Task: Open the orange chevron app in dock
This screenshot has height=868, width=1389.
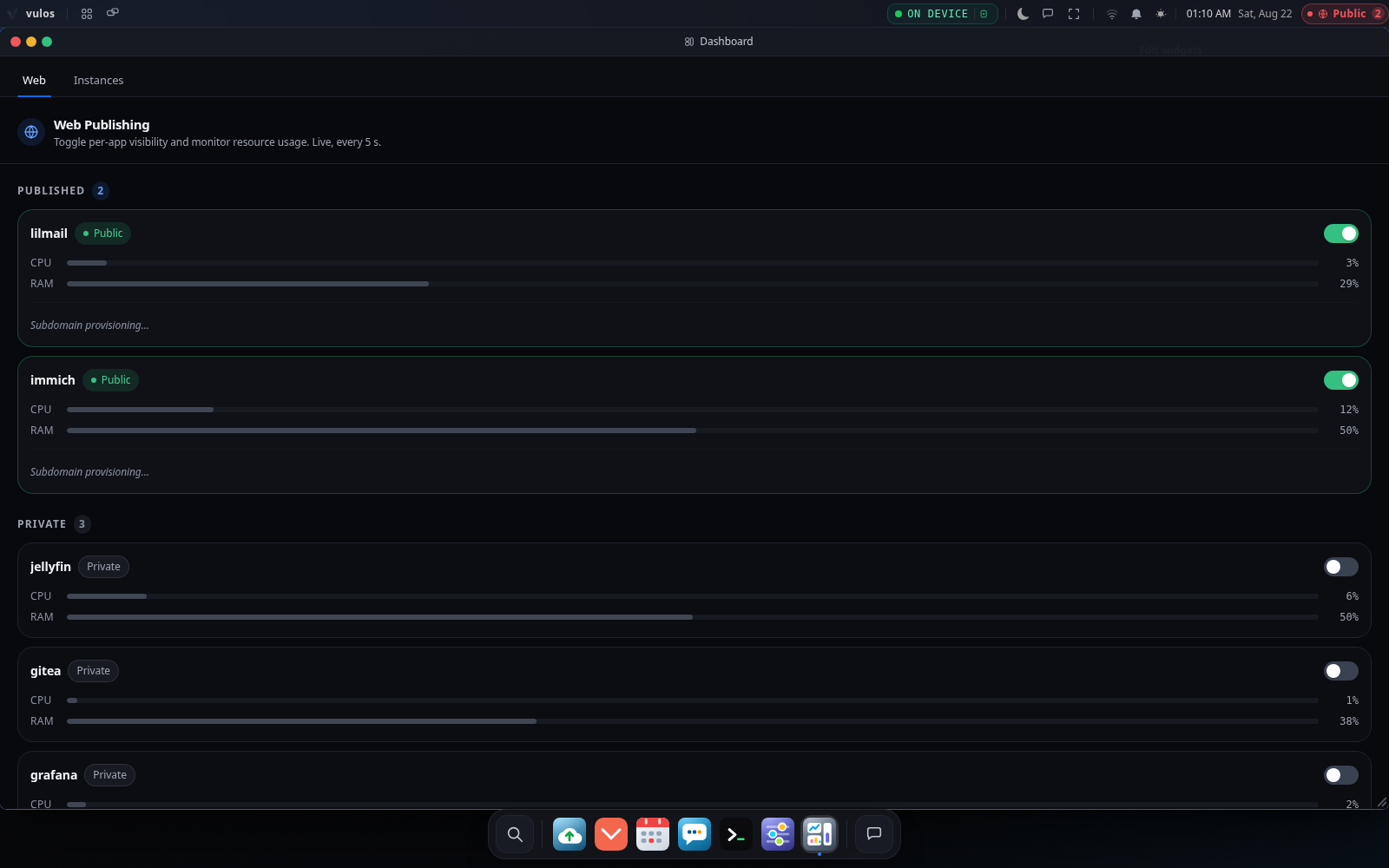Action: coord(611,834)
